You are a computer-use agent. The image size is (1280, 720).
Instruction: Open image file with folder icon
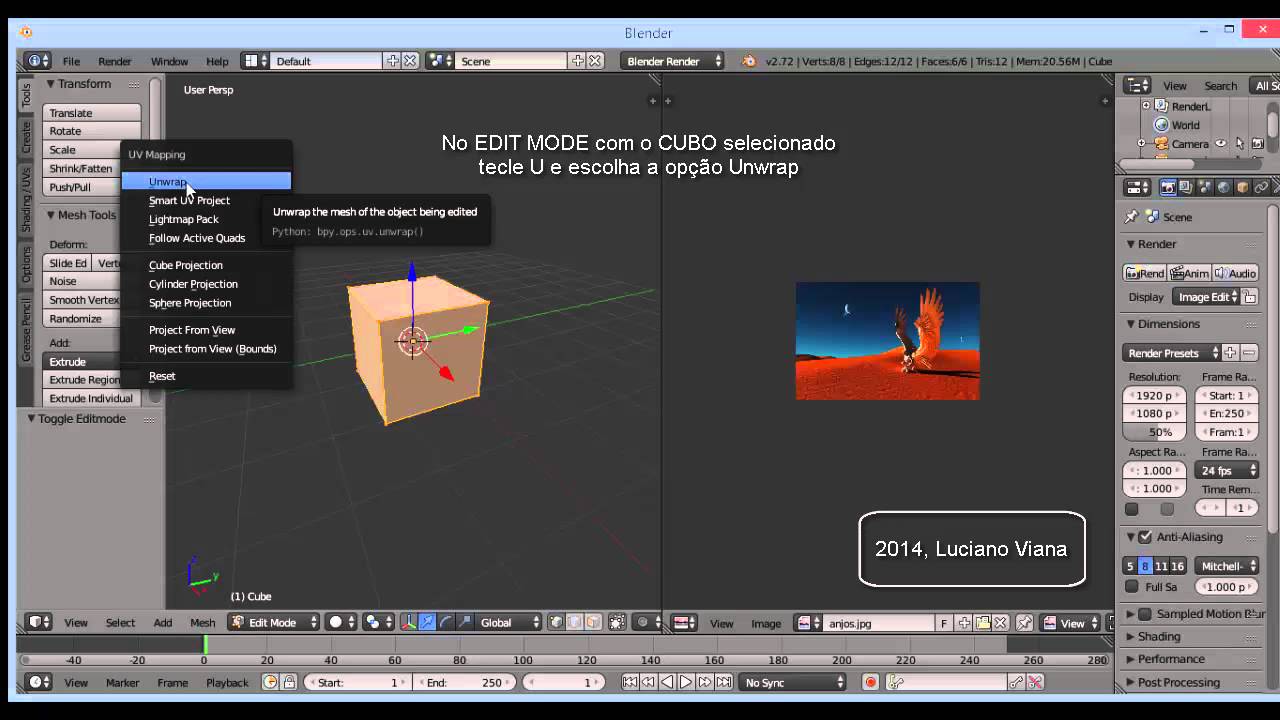[x=983, y=623]
